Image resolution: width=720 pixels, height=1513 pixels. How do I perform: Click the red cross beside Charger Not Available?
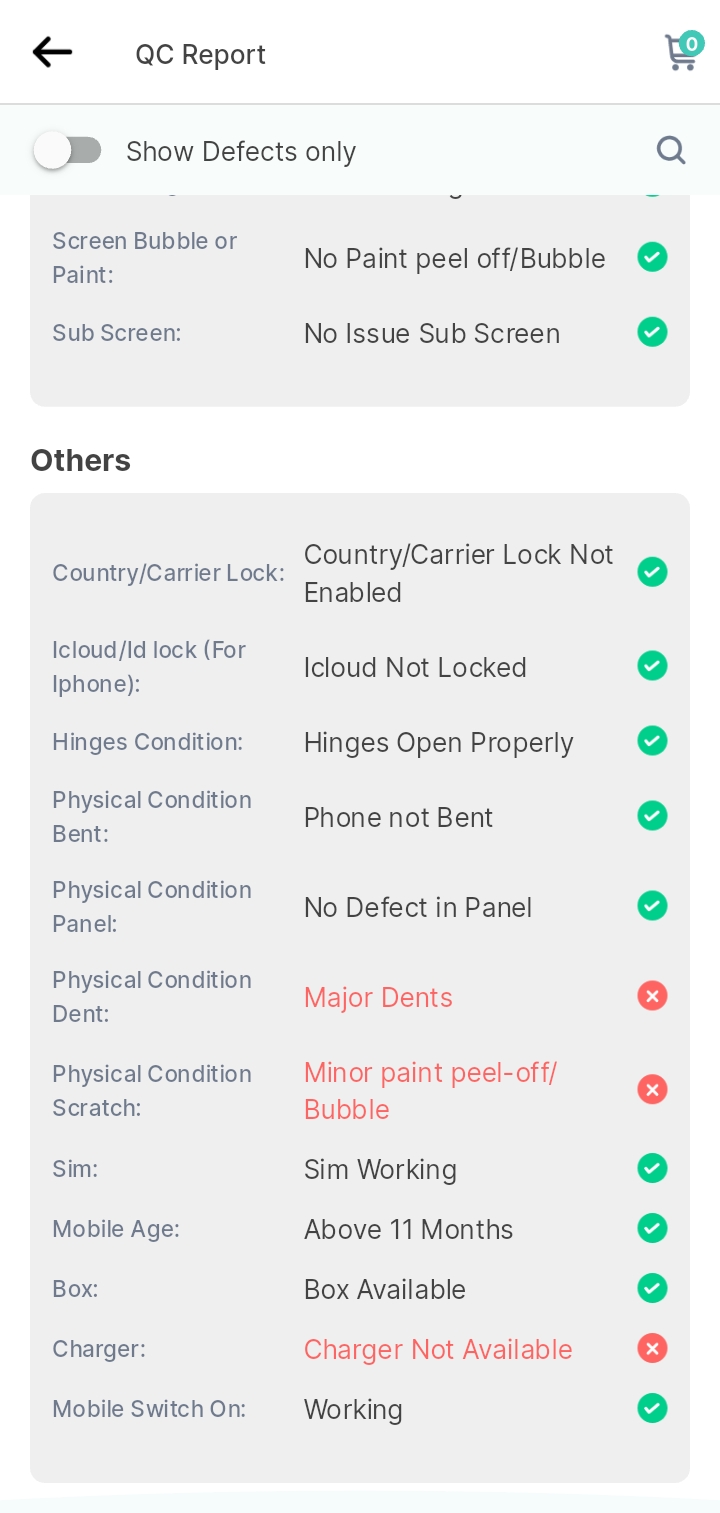point(652,1348)
